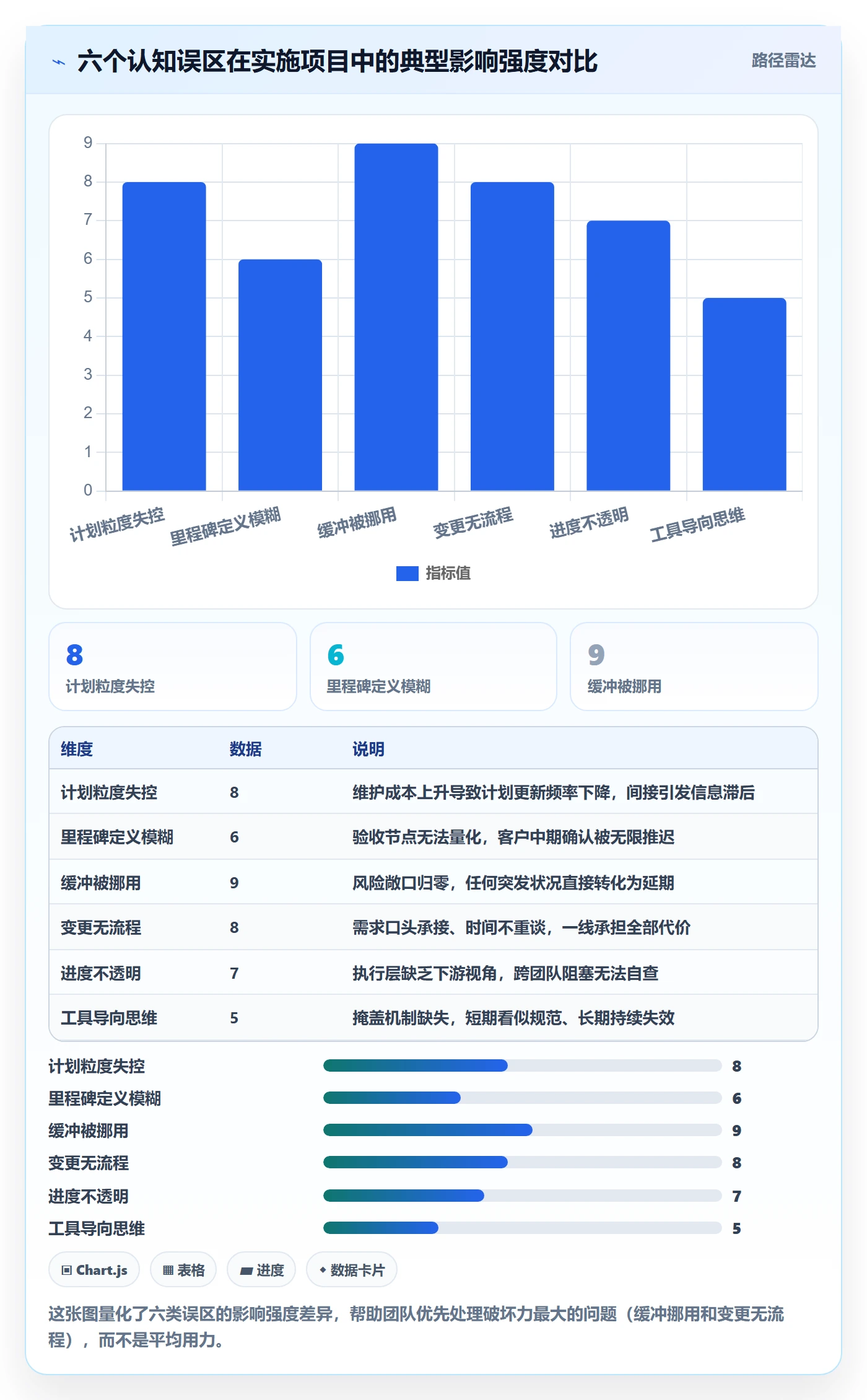867x1400 pixels.
Task: Click the 缓冲被挪用 progress bar
Action: coord(522,1130)
